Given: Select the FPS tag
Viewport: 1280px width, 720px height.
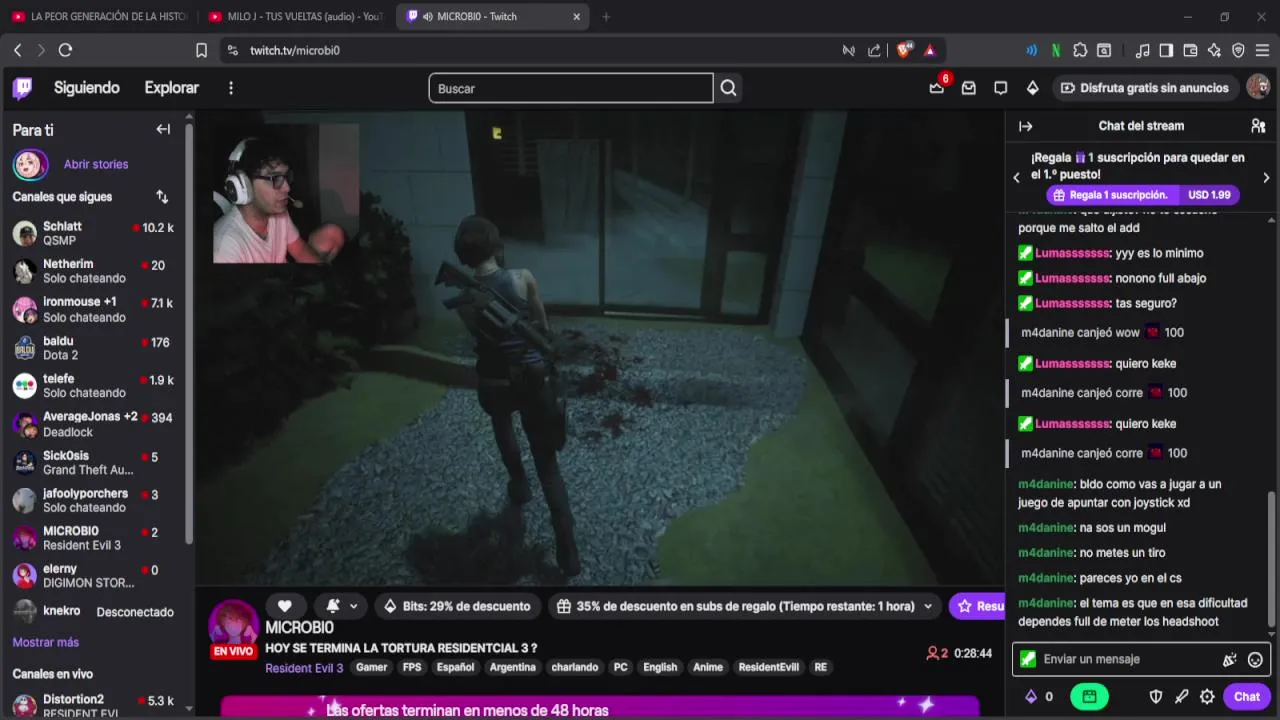Looking at the screenshot, I should pyautogui.click(x=412, y=667).
